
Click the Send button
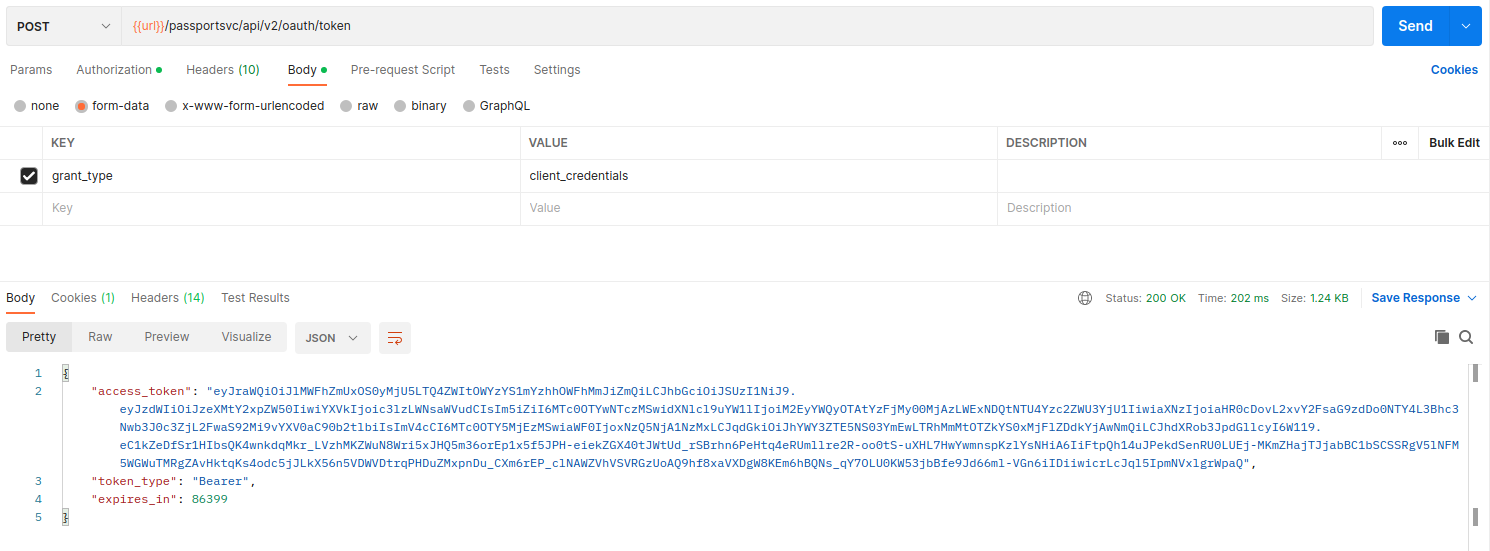coord(1415,26)
